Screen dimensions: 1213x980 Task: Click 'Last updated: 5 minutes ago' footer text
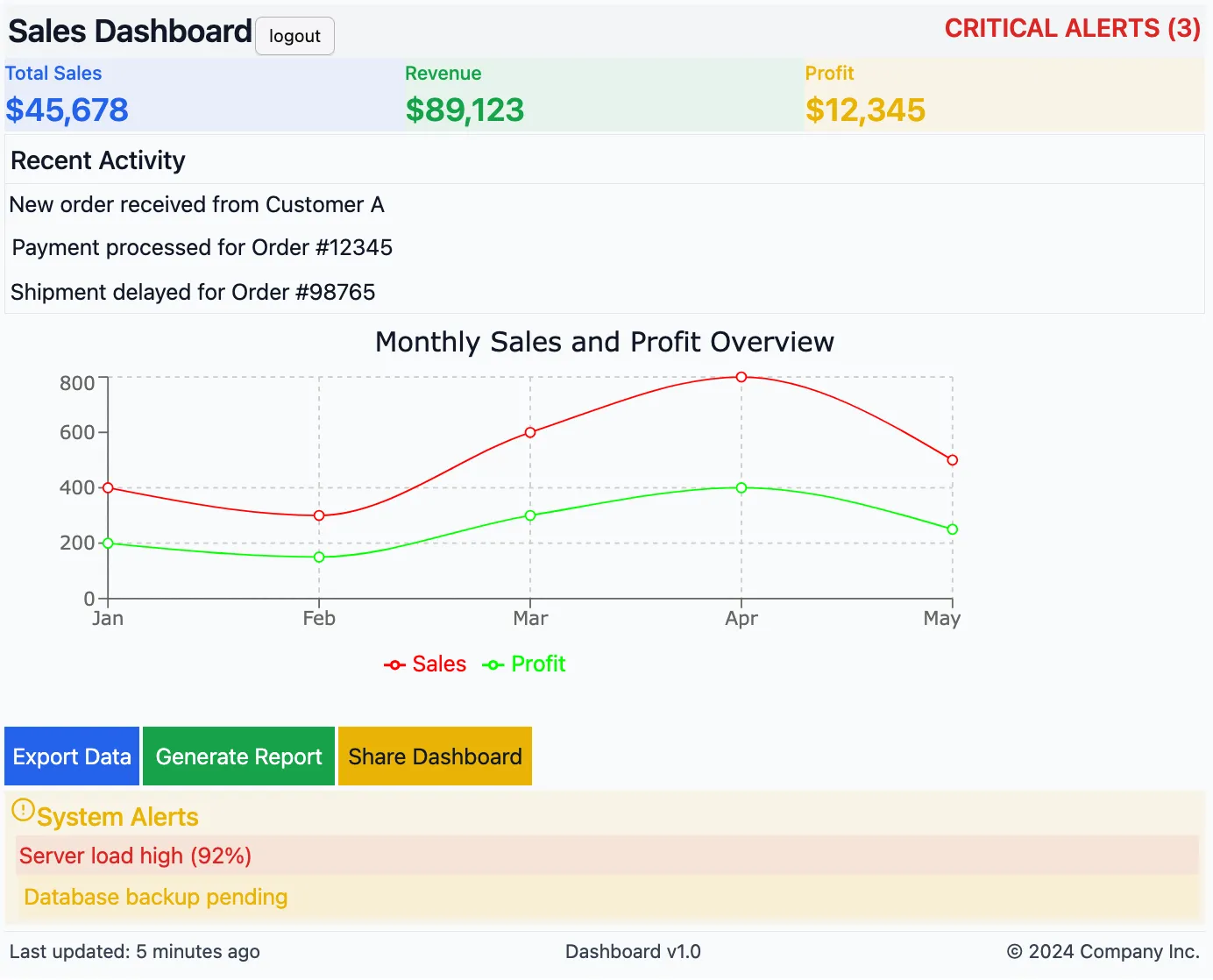point(135,951)
